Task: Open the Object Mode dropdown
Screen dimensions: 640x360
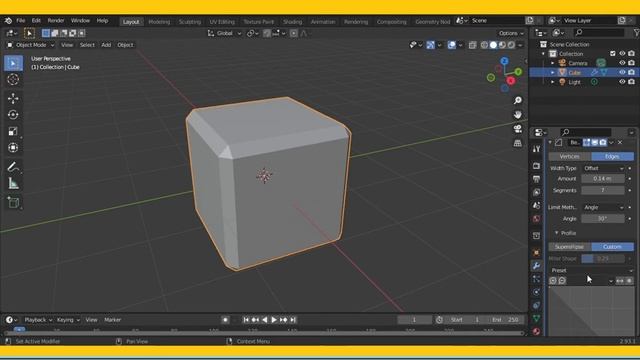Action: 31,45
